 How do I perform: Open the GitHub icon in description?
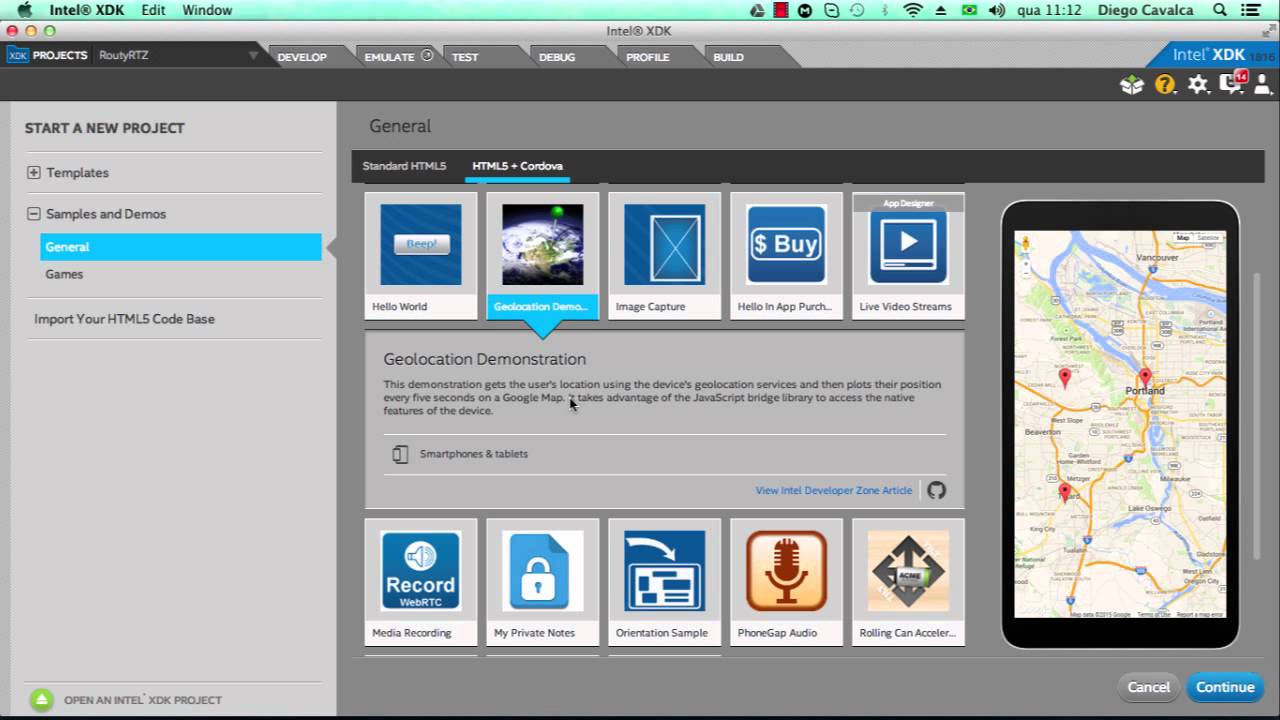(x=936, y=490)
